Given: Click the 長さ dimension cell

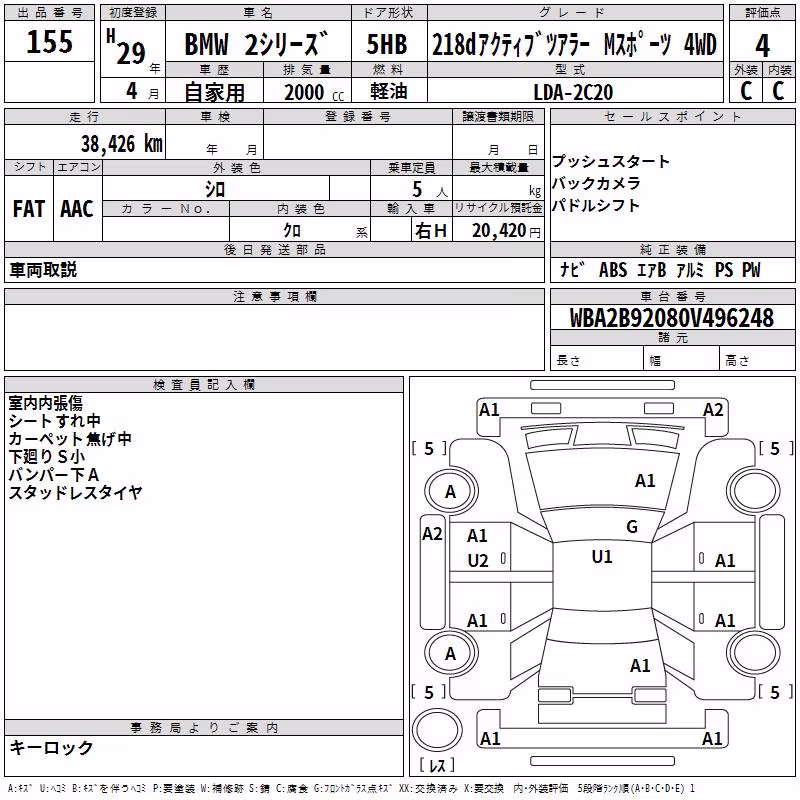Looking at the screenshot, I should click(x=596, y=360).
